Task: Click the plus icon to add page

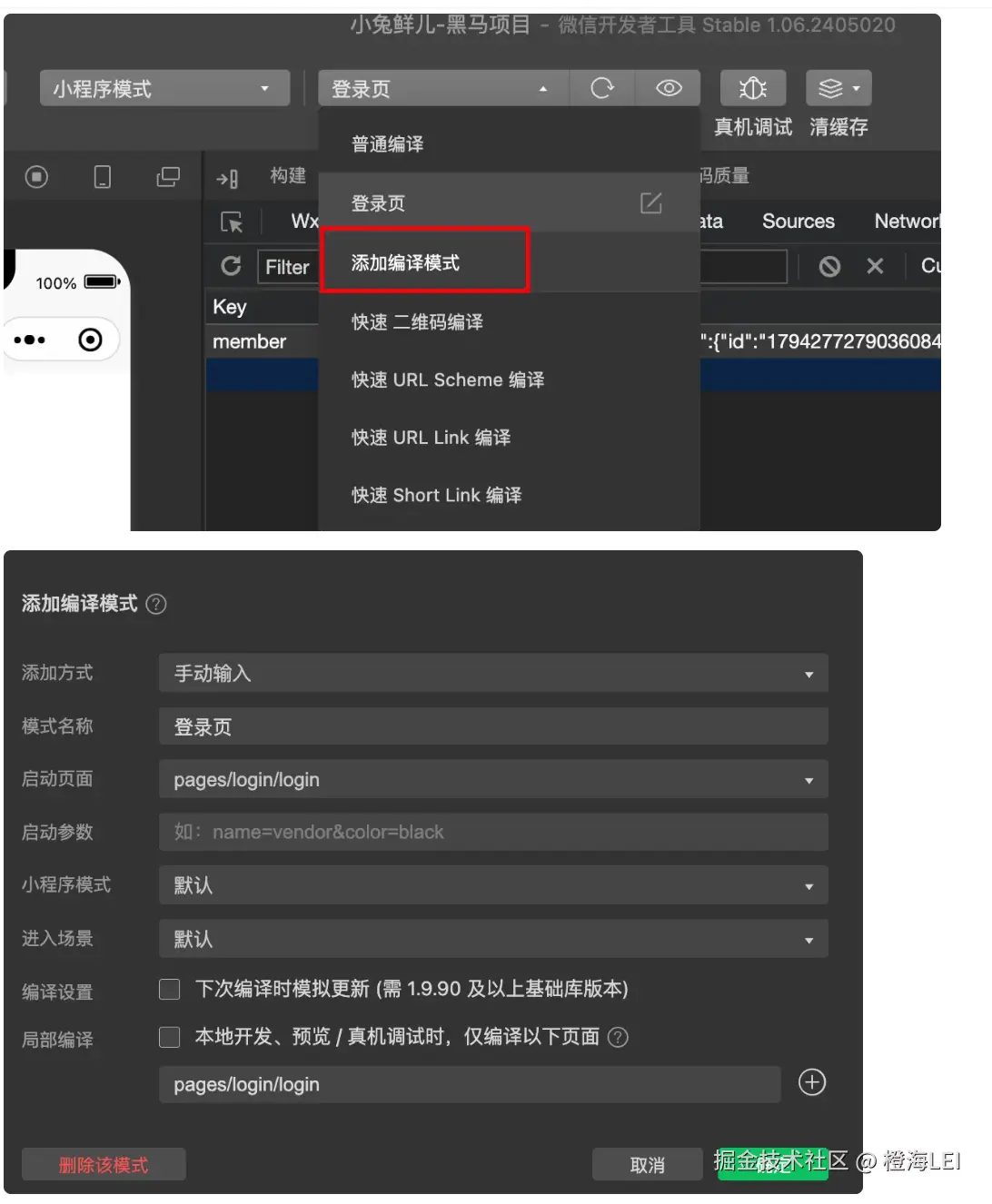Action: click(812, 1082)
